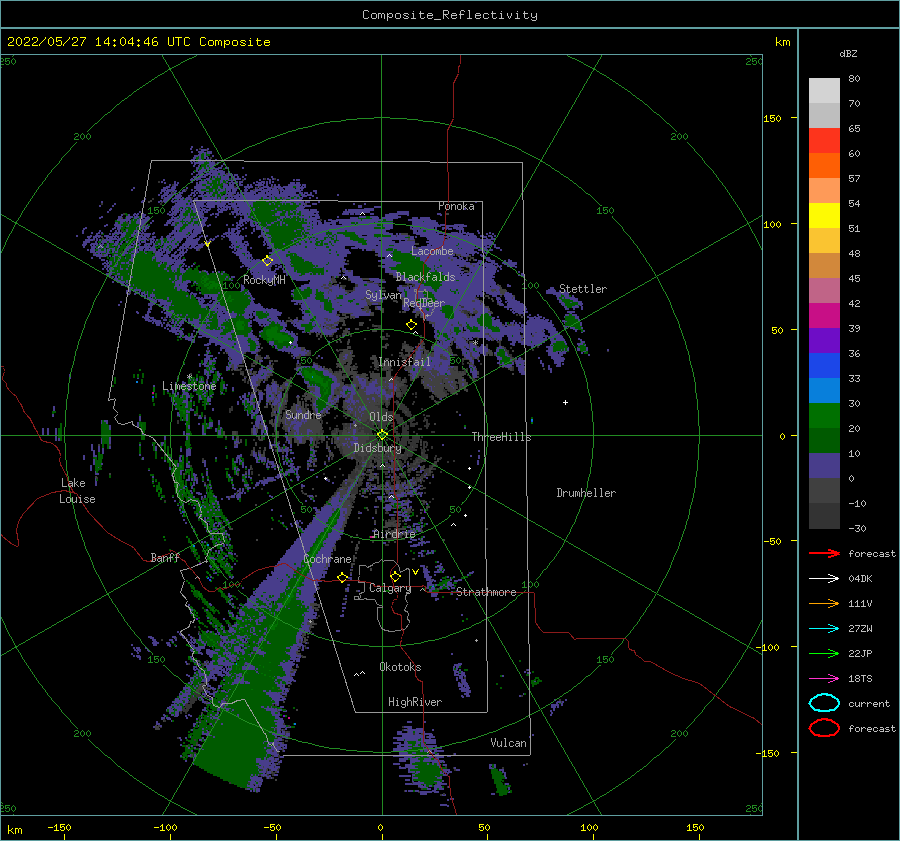The width and height of the screenshot is (900, 841).
Task: Click the yellow radar site diamond at center
Action: coord(382,435)
